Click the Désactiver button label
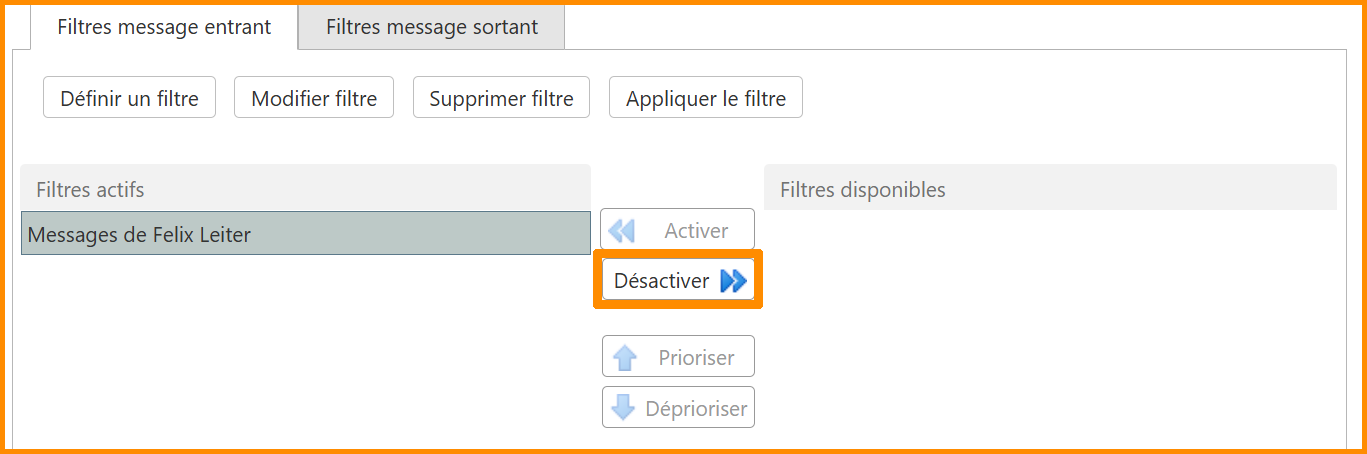Viewport: 1367px width, 454px height. [661, 281]
